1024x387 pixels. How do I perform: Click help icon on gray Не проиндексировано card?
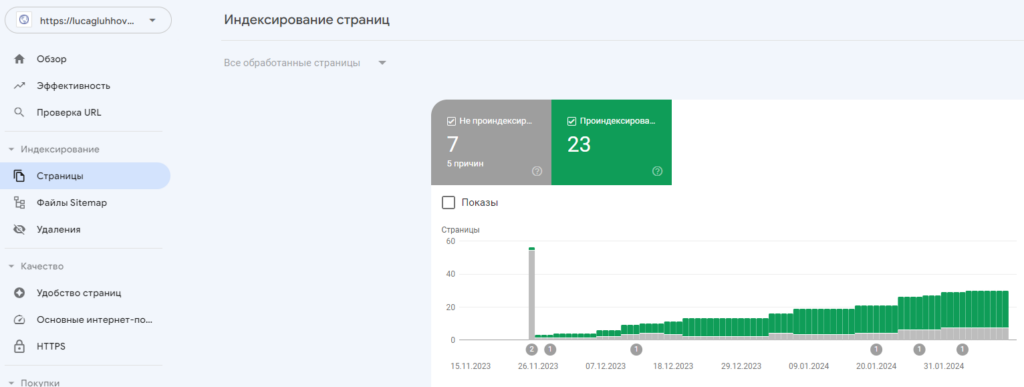click(537, 171)
